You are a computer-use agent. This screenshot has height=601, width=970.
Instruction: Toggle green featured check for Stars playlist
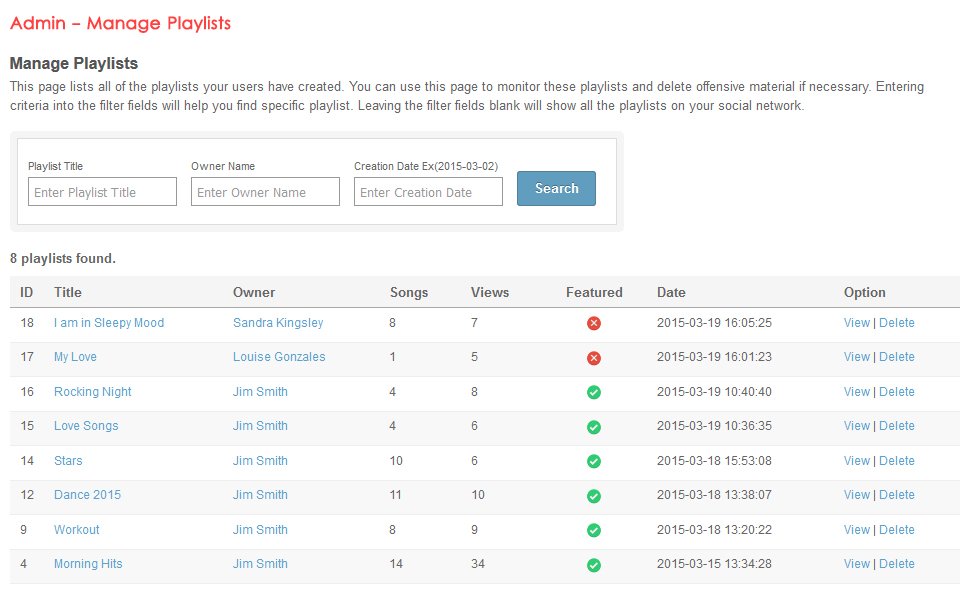594,461
